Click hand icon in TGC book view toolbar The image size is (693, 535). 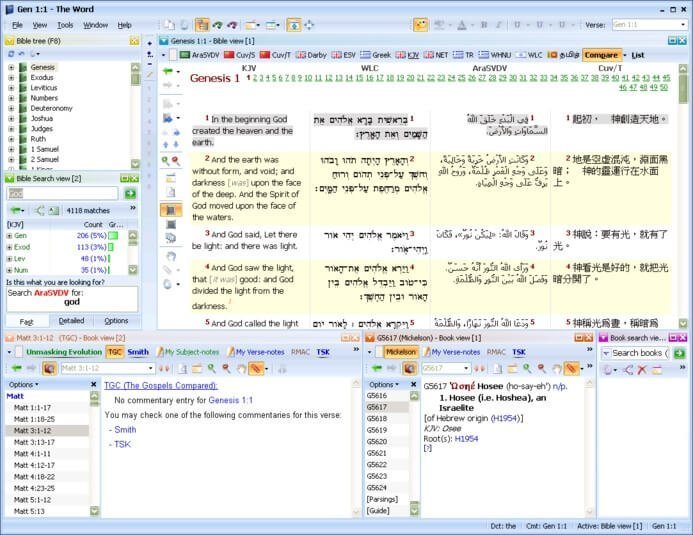tap(241, 368)
